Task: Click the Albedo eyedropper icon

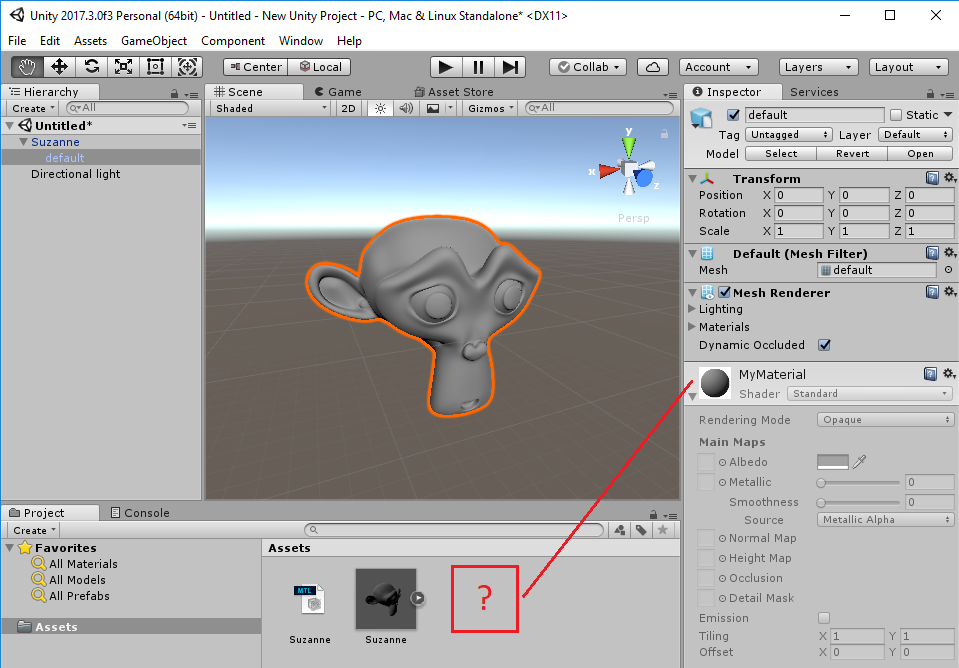Action: point(859,461)
